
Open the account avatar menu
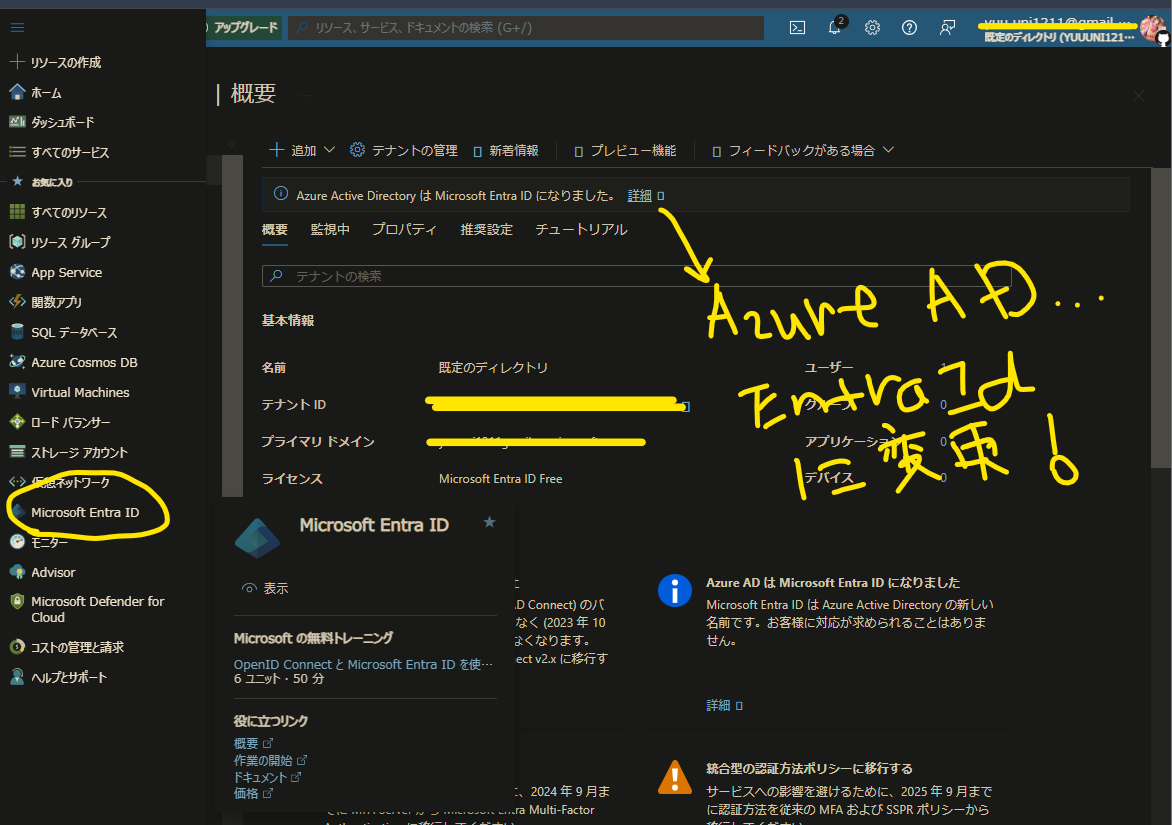[1153, 29]
